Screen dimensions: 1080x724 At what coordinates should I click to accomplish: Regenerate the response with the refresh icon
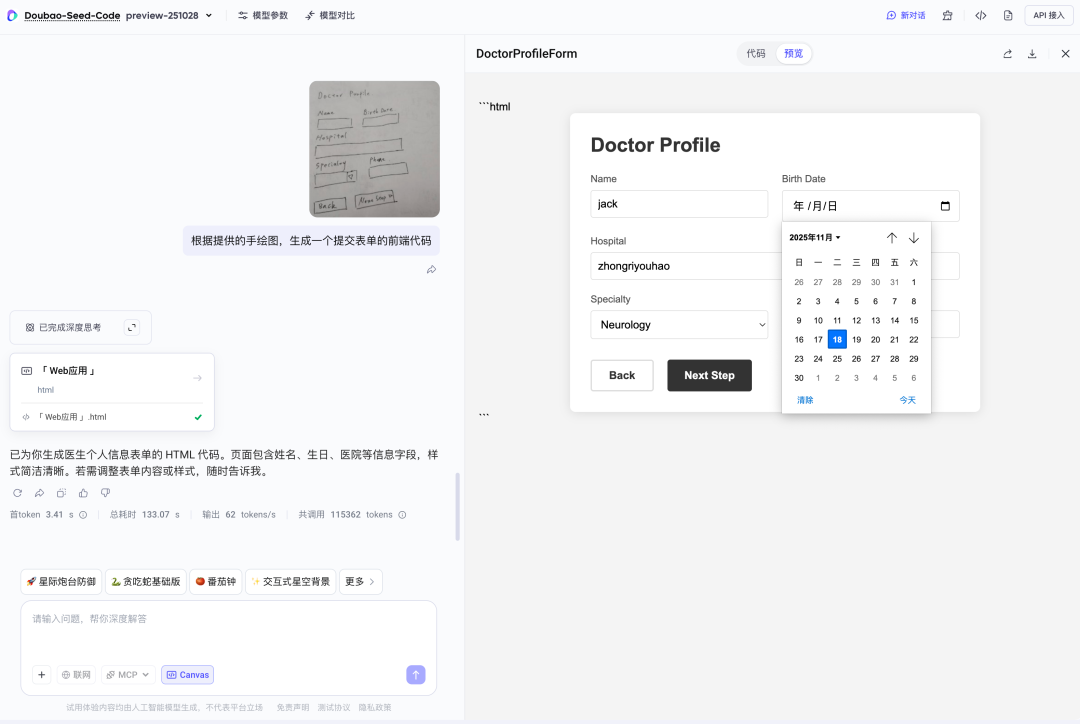(x=17, y=493)
